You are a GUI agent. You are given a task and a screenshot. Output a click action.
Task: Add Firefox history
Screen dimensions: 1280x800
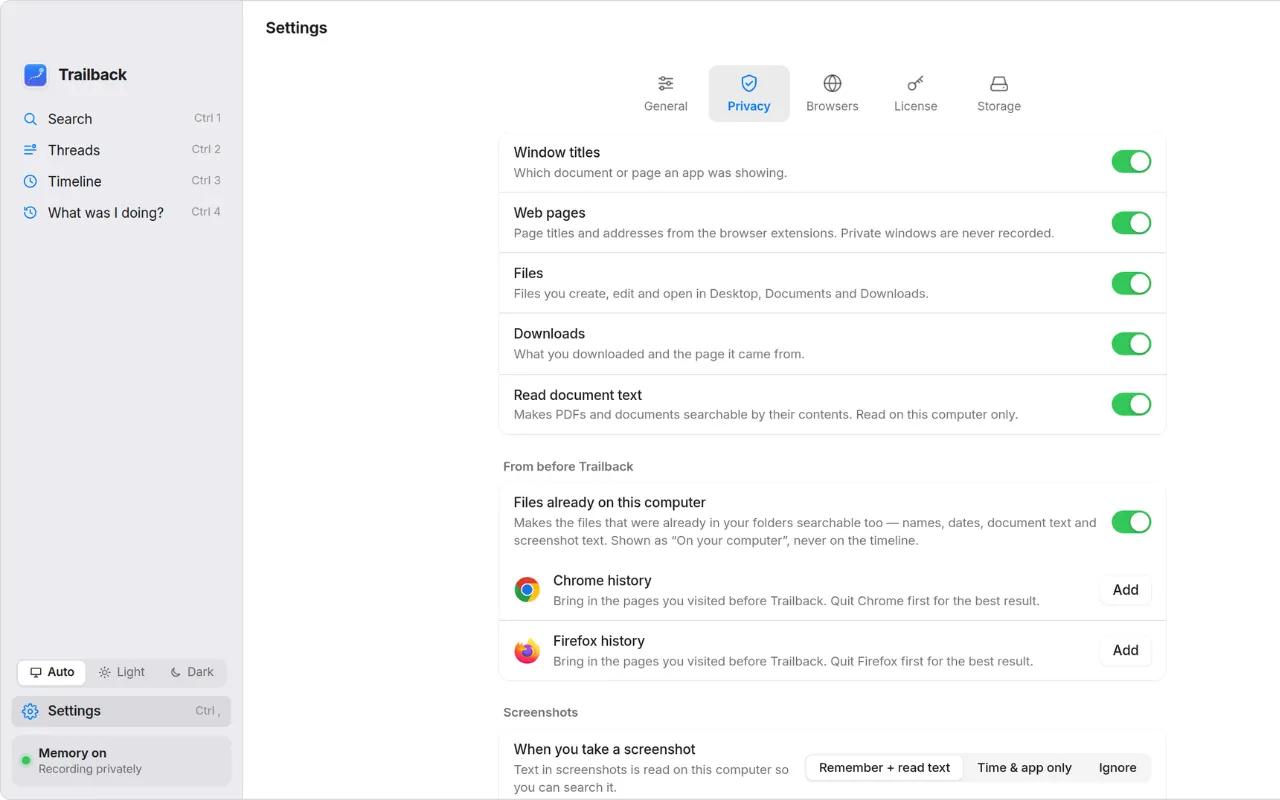tap(1126, 650)
